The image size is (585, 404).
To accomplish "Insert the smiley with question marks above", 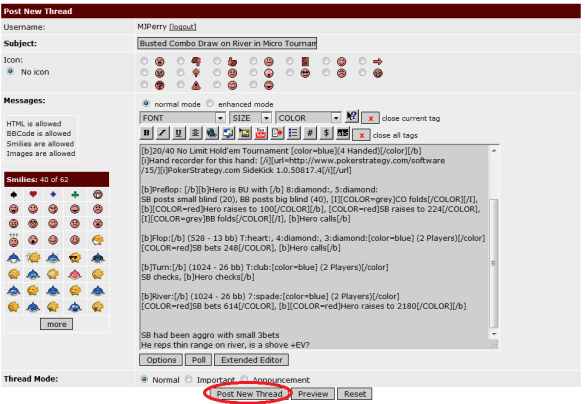I will (x=13, y=240).
